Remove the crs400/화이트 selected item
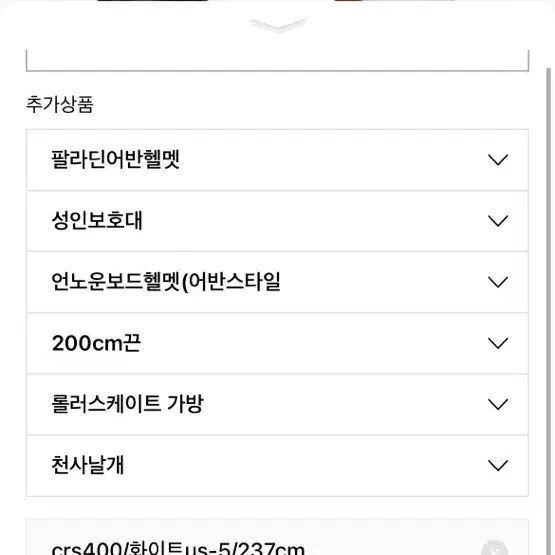The image size is (555, 555). 494,550
